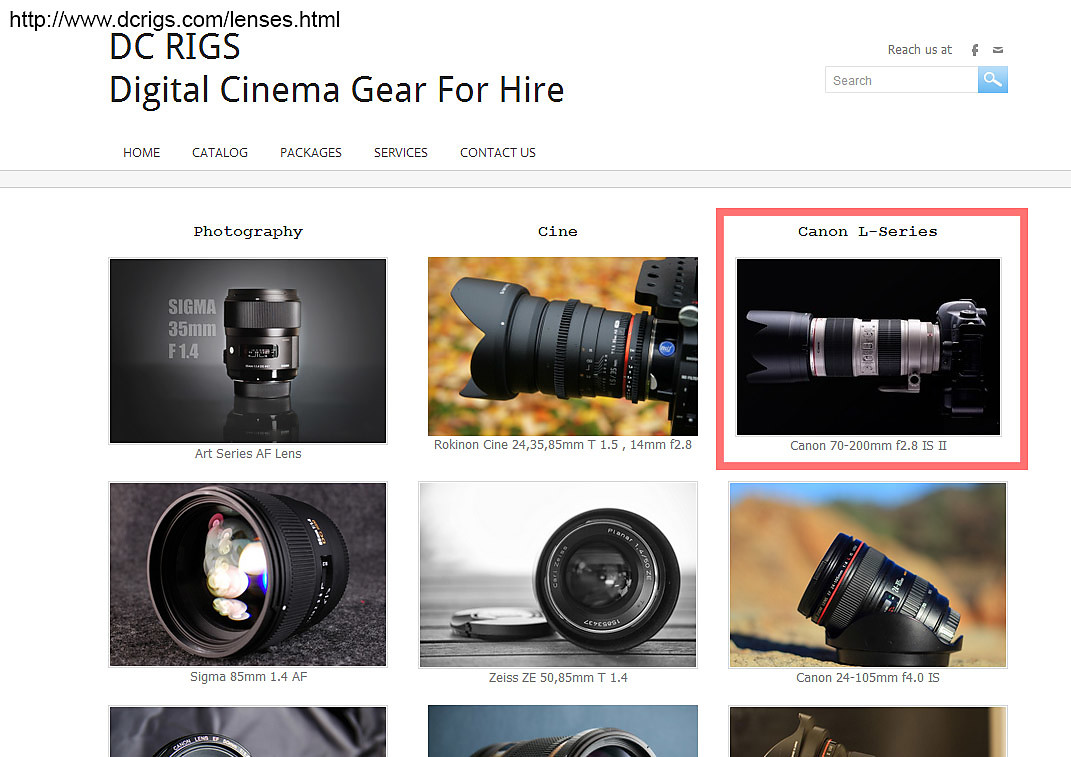Select the Canon 70-200mm lens image

pos(868,346)
